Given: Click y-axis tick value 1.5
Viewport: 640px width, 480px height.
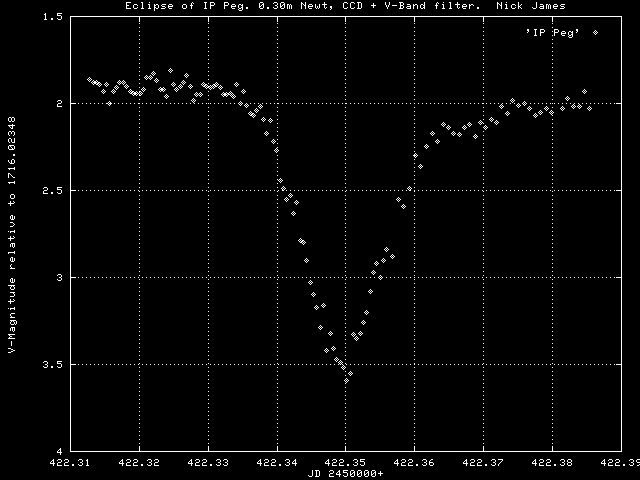Looking at the screenshot, I should click(53, 17).
